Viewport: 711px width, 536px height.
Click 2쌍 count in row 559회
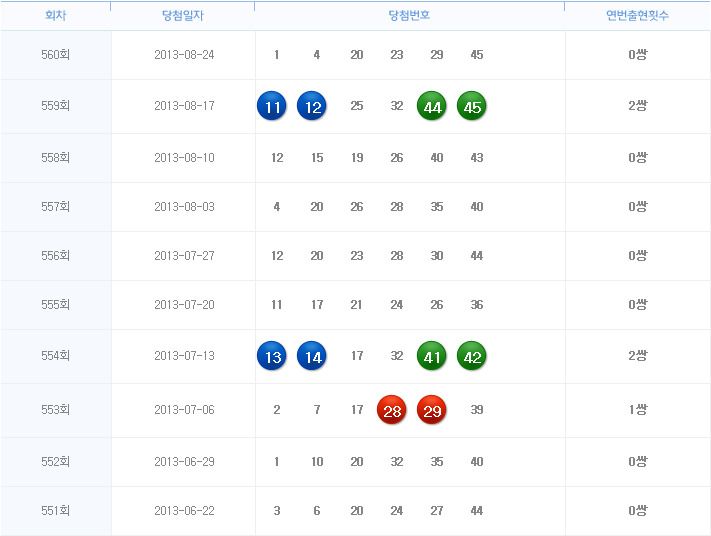[638, 106]
